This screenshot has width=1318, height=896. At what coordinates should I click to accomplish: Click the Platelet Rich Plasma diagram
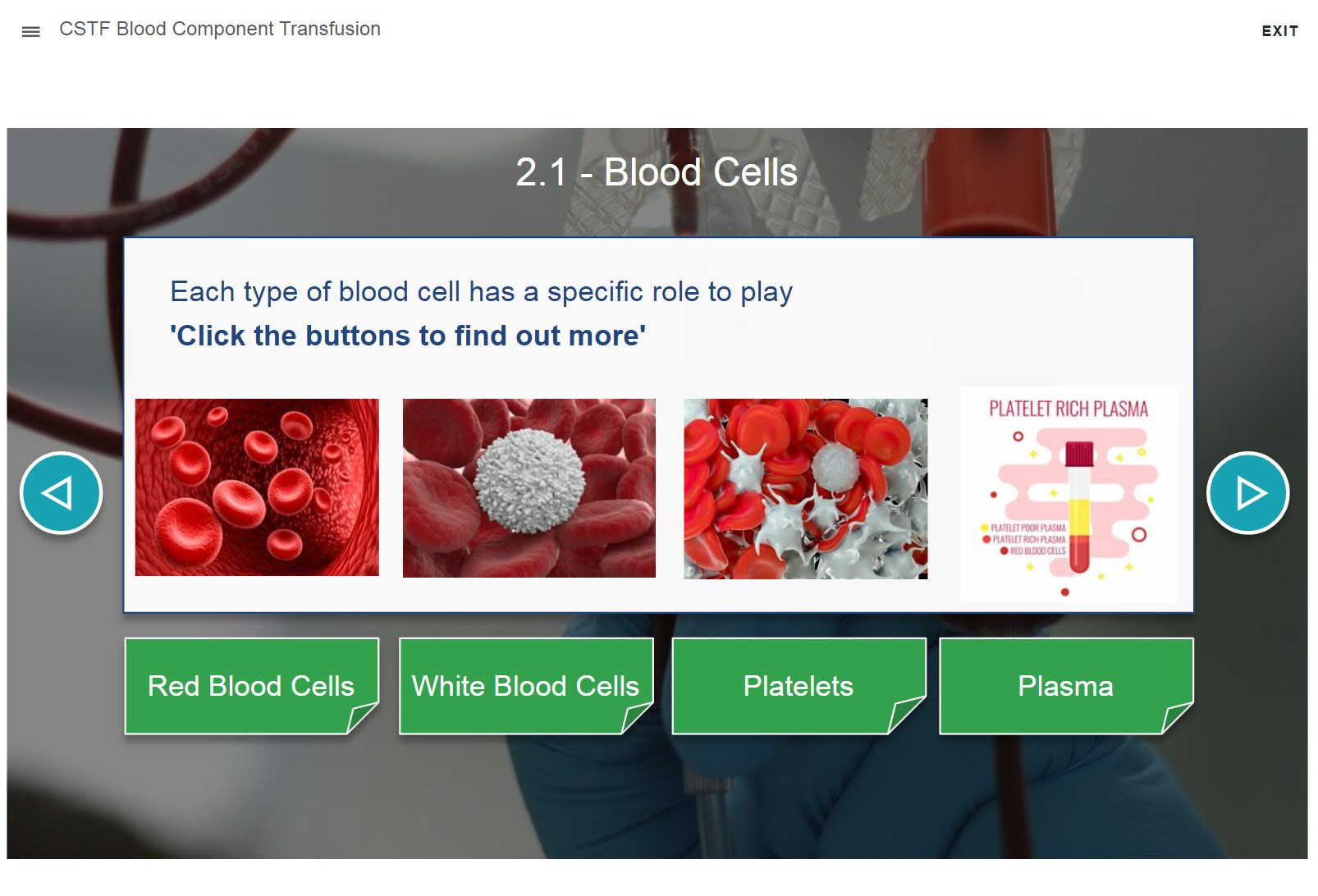click(x=1069, y=495)
